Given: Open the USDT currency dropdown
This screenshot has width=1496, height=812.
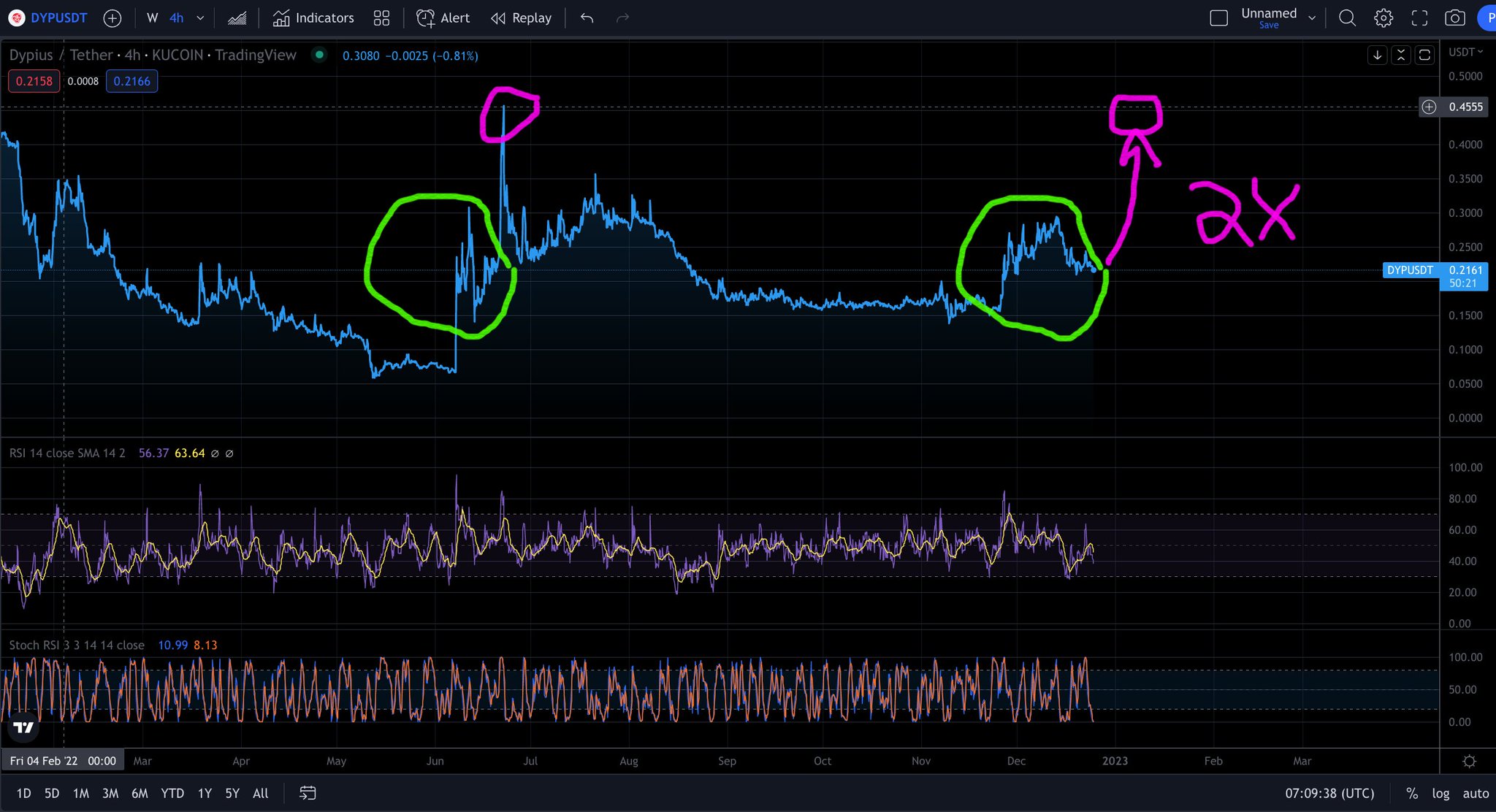Looking at the screenshot, I should (x=1465, y=52).
